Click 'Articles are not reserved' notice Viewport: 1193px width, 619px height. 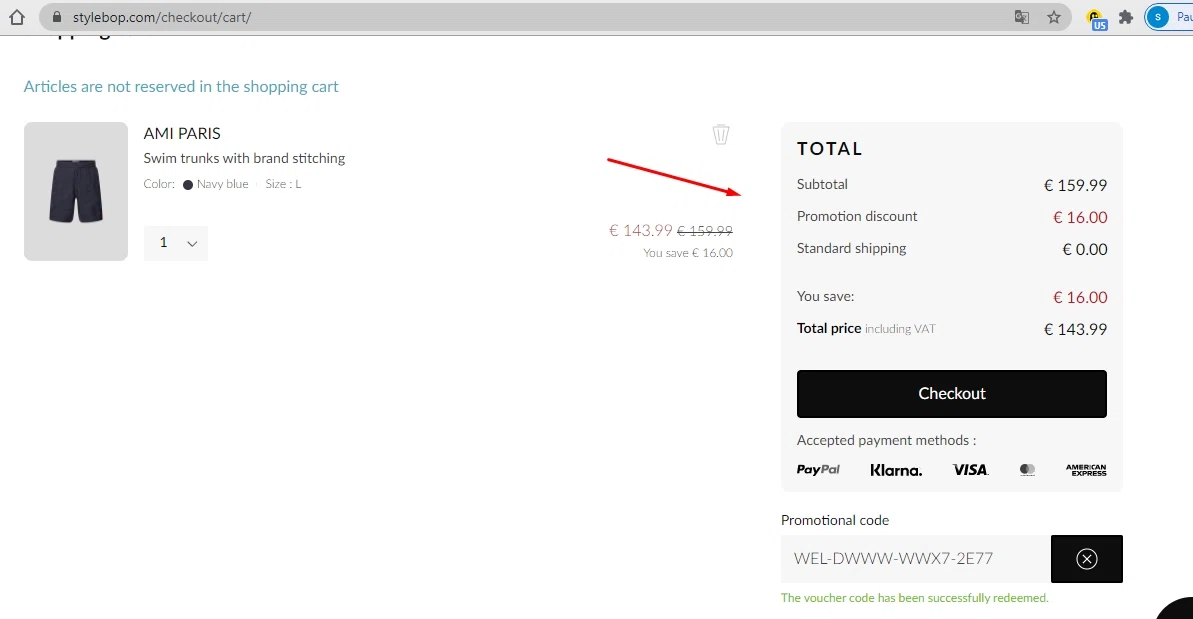181,87
